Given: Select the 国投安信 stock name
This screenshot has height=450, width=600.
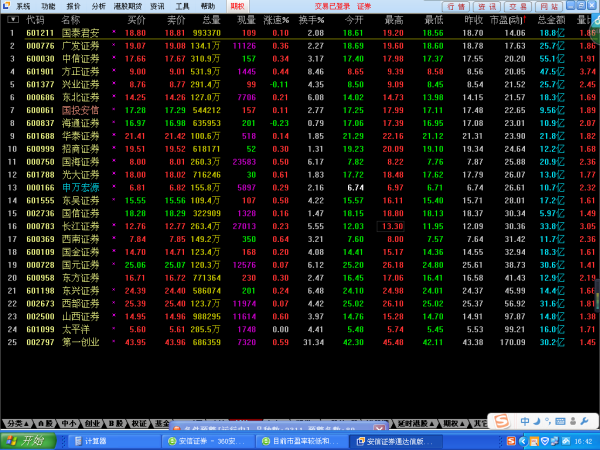Looking at the screenshot, I should (80, 110).
